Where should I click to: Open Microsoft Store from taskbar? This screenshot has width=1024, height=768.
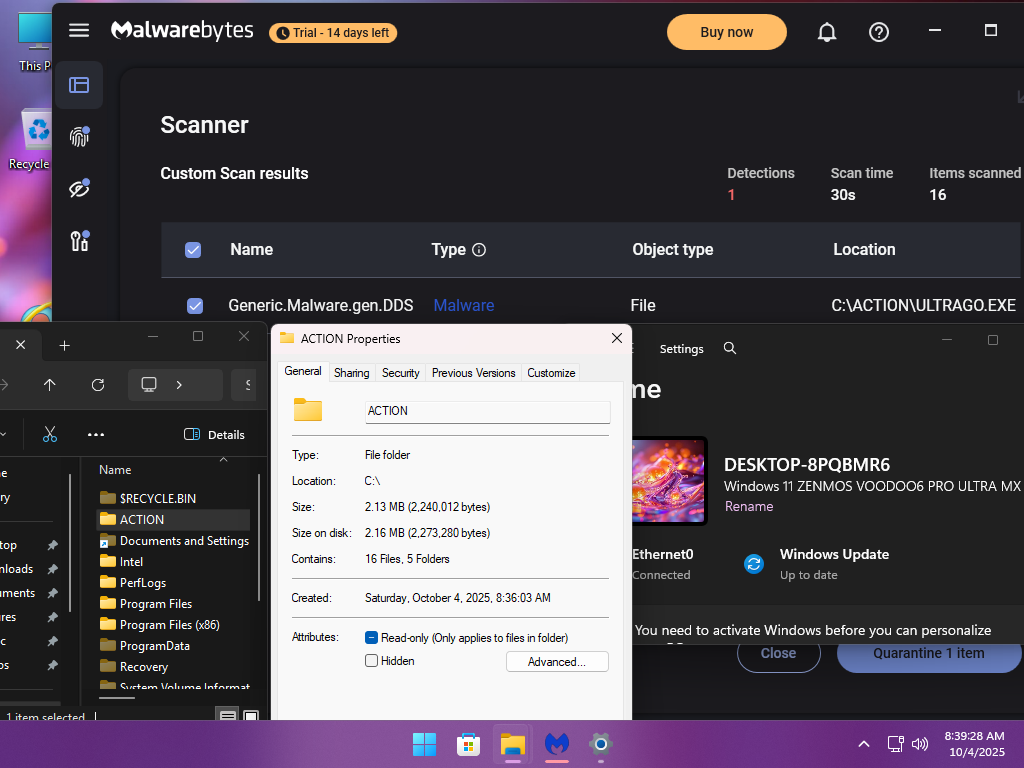pyautogui.click(x=468, y=744)
